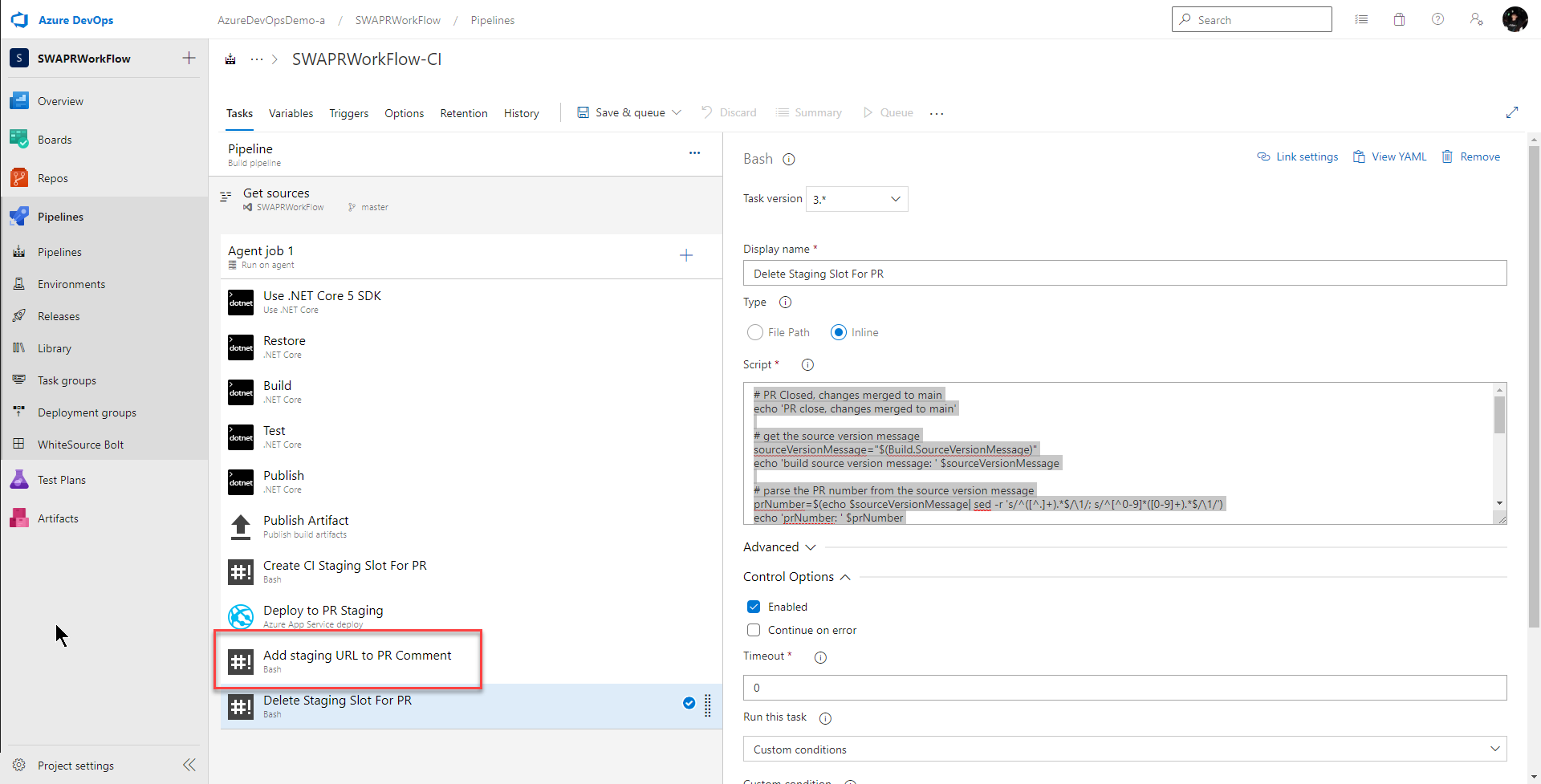Open the help question mark icon
This screenshot has width=1541, height=784.
click(x=1438, y=19)
